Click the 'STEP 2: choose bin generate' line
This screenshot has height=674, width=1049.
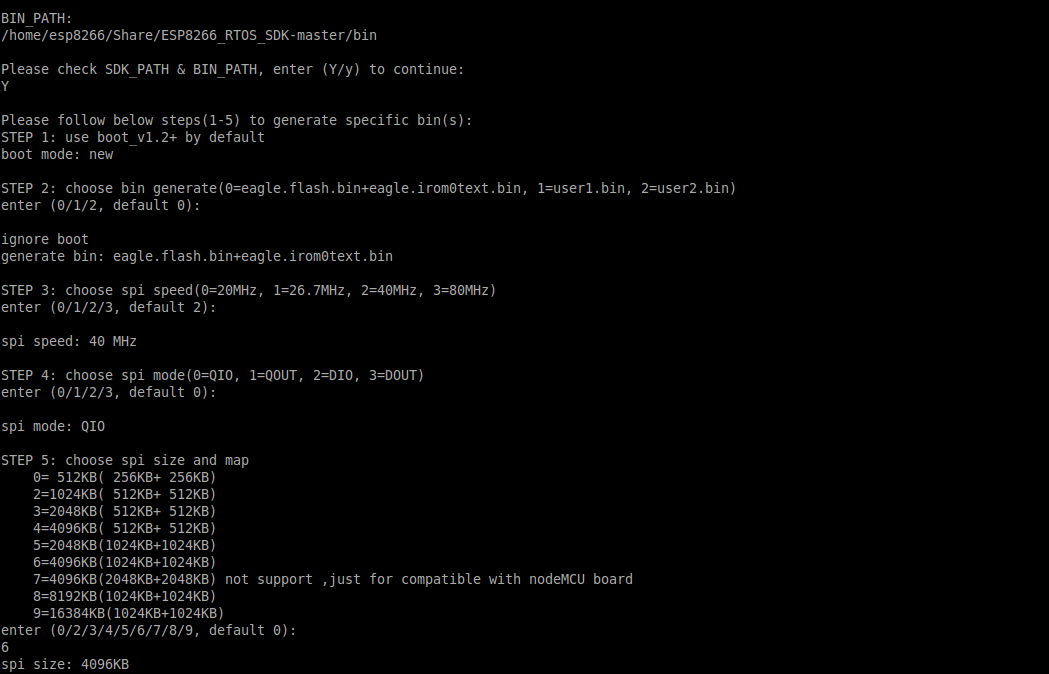pyautogui.click(x=368, y=188)
